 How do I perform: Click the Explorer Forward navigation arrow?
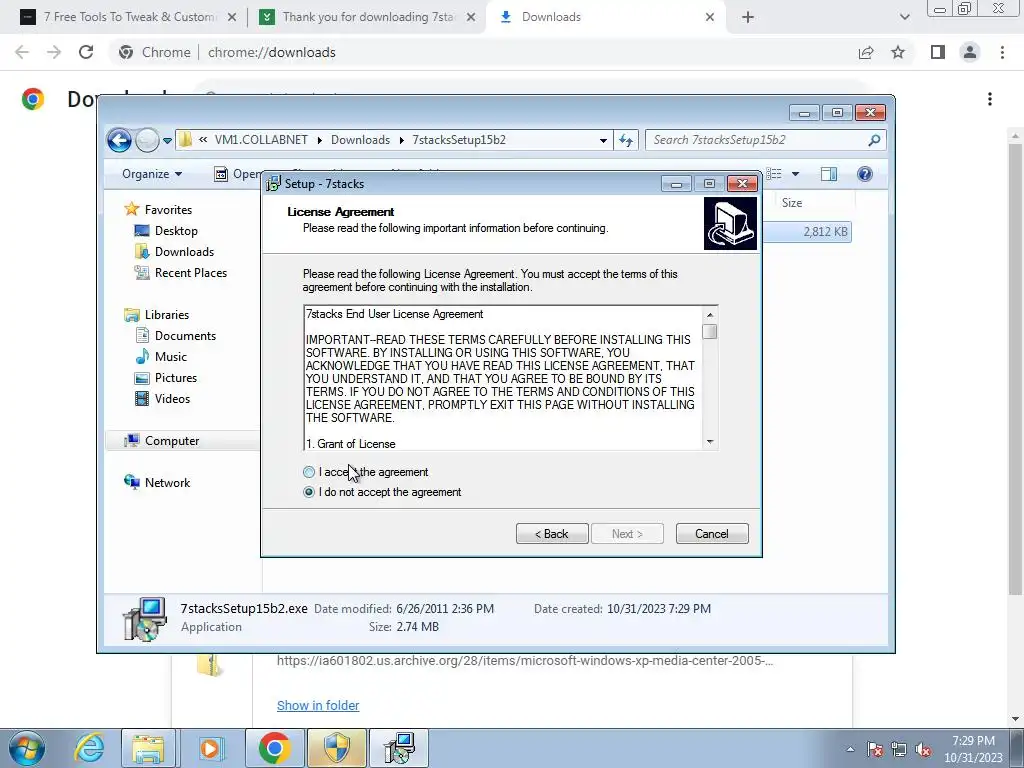[x=147, y=140]
